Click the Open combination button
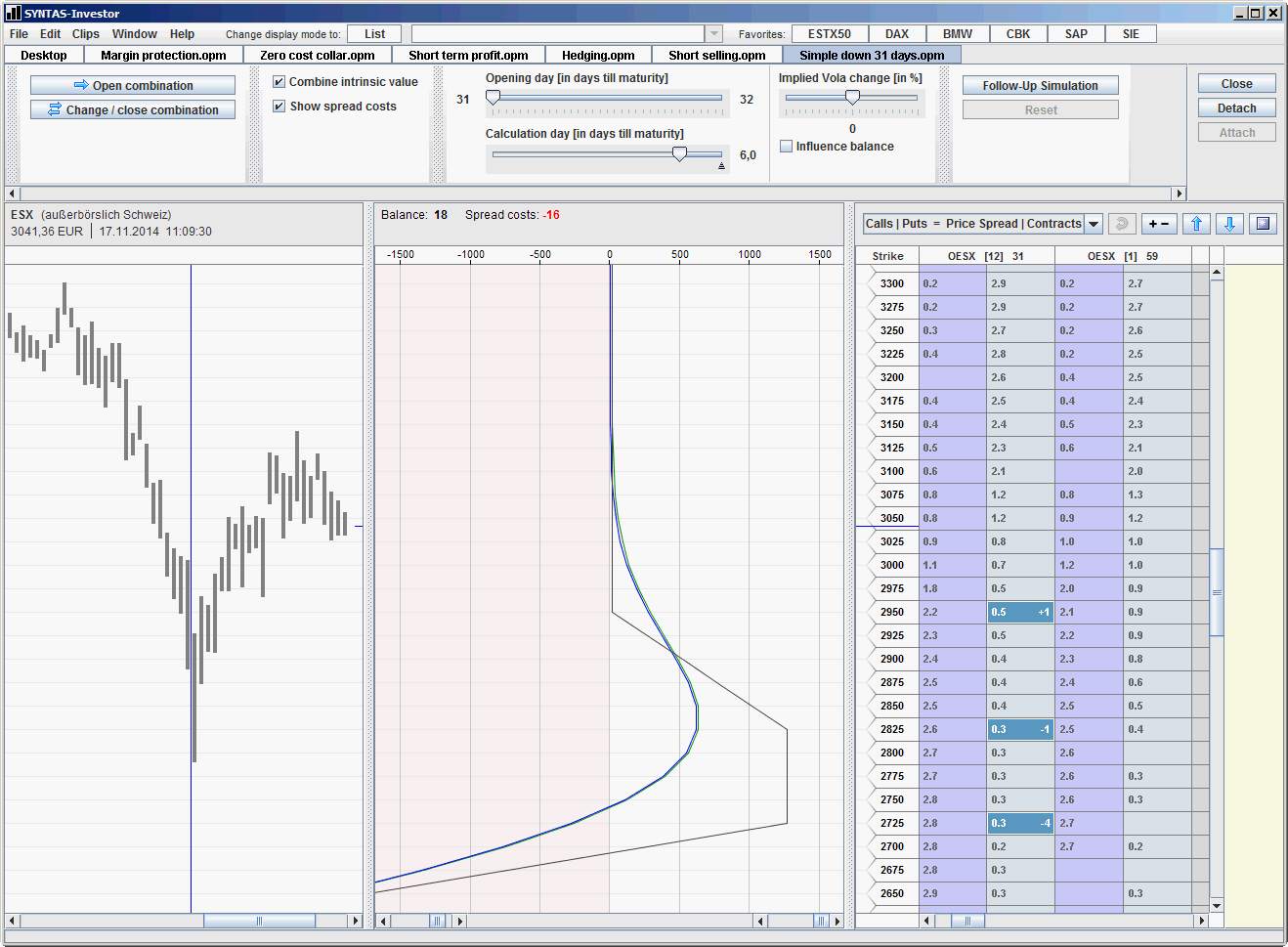1288x947 pixels. (133, 86)
